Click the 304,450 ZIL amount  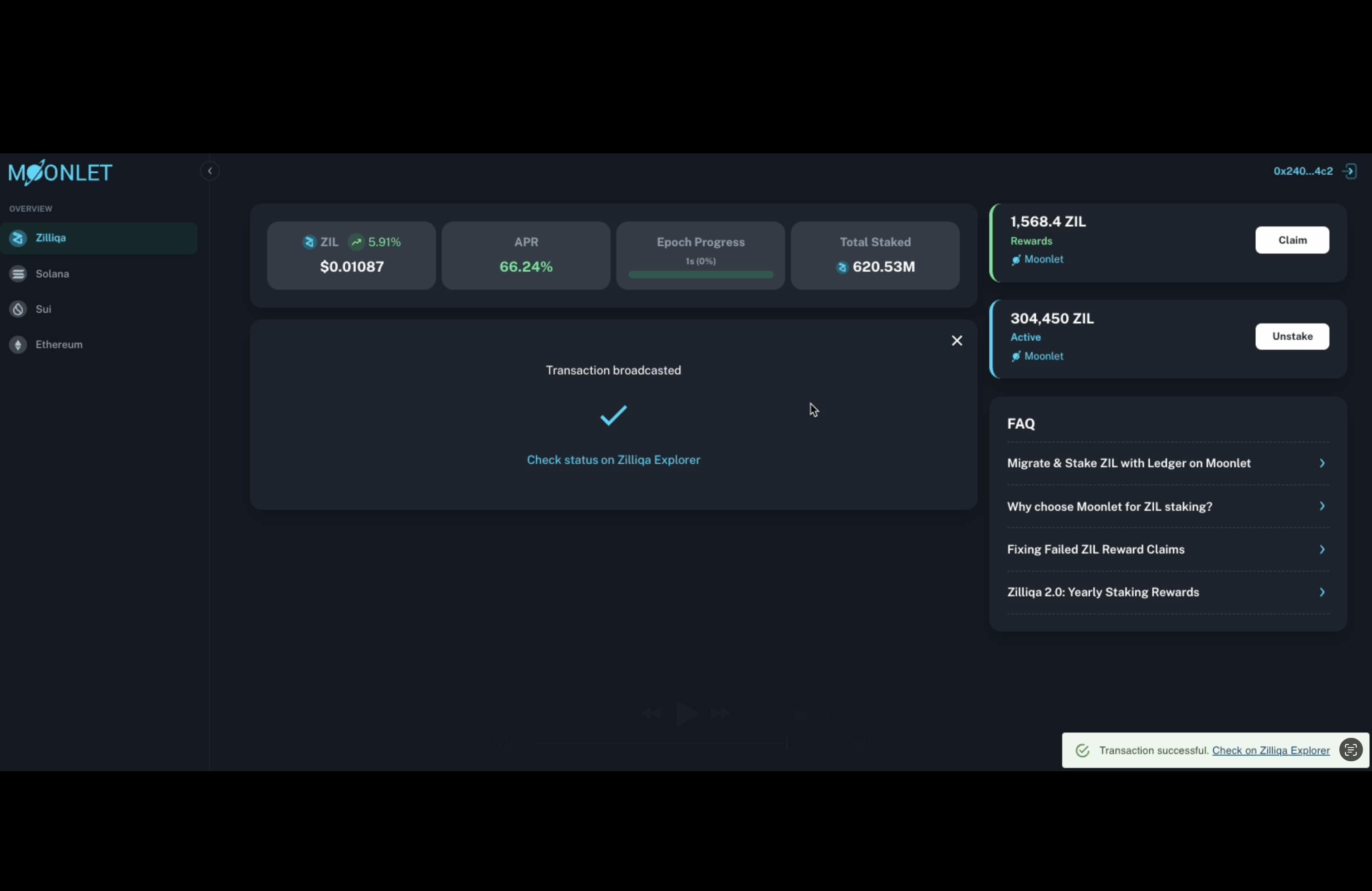pos(1052,319)
